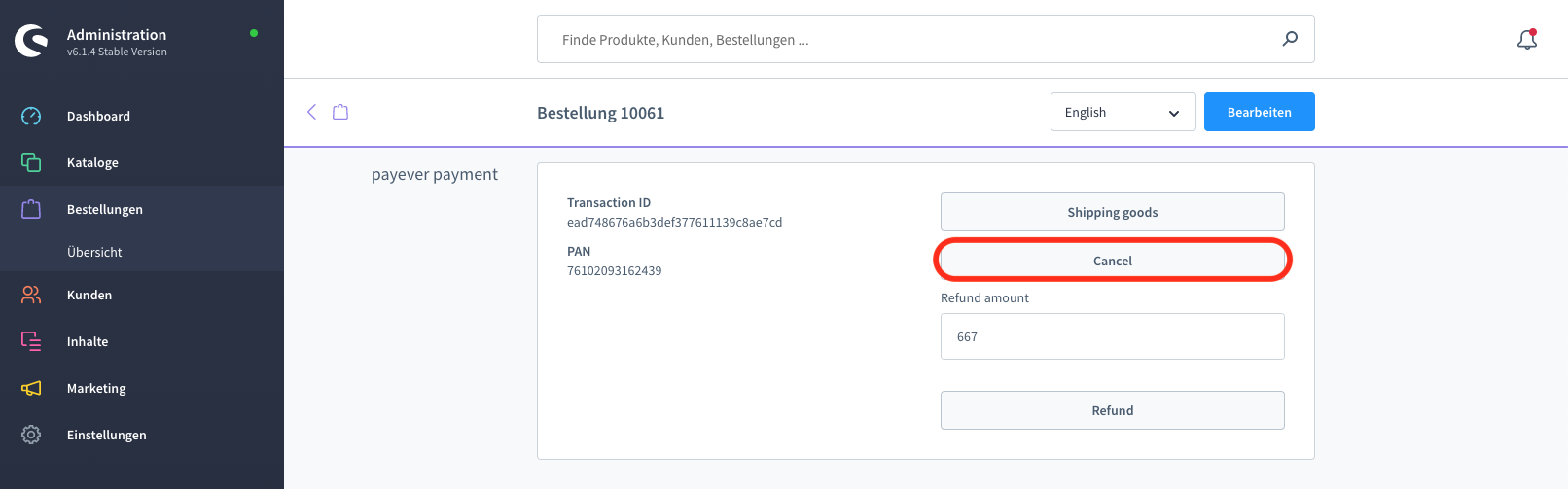Click the Kataloge stacked squares icon
This screenshot has height=489, width=1568.
tap(31, 162)
